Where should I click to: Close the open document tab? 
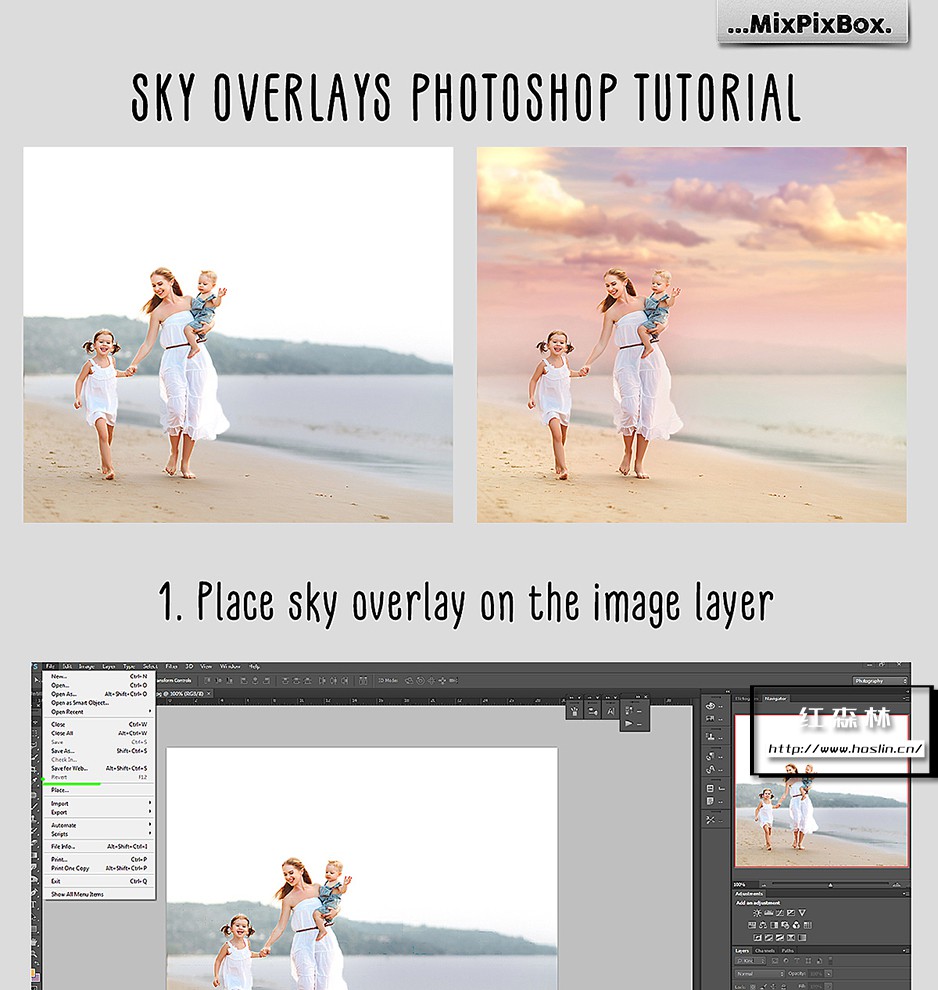(x=208, y=693)
